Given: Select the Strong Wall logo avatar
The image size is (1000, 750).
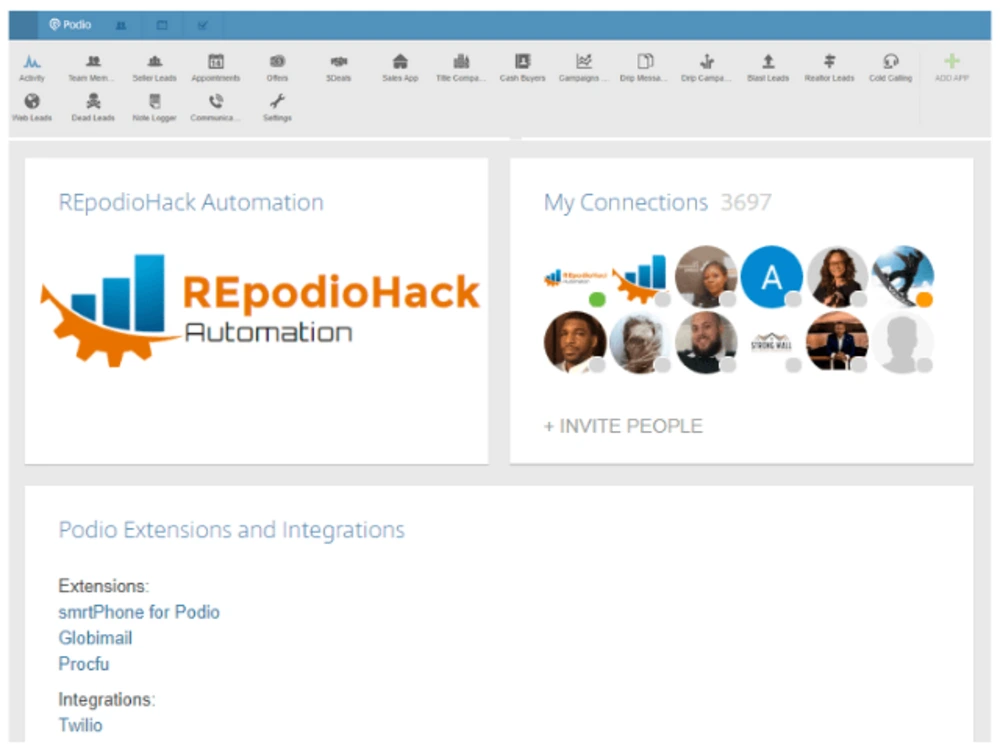Looking at the screenshot, I should [772, 343].
